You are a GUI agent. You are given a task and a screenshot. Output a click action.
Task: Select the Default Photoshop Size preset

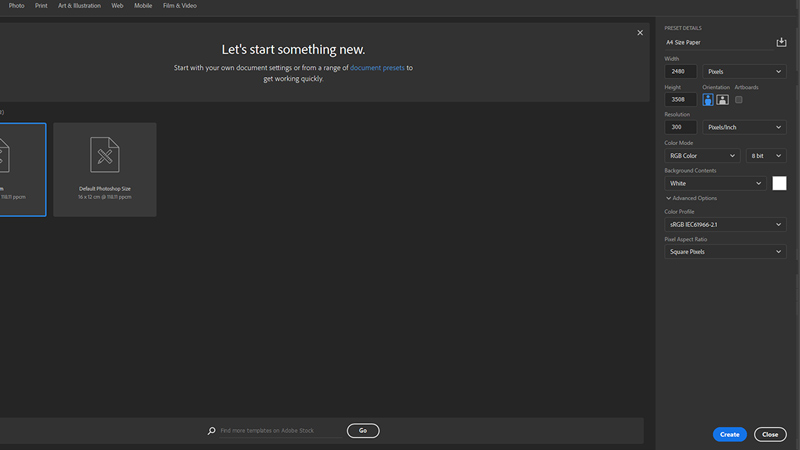click(105, 169)
